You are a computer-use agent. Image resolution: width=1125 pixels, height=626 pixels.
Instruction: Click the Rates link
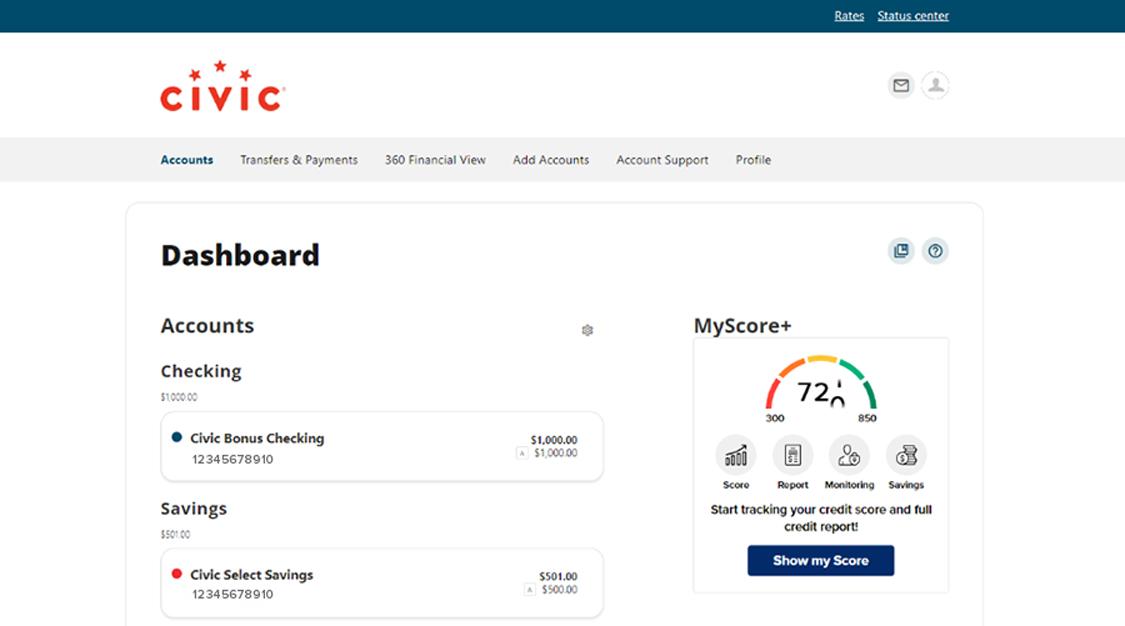pyautogui.click(x=849, y=16)
